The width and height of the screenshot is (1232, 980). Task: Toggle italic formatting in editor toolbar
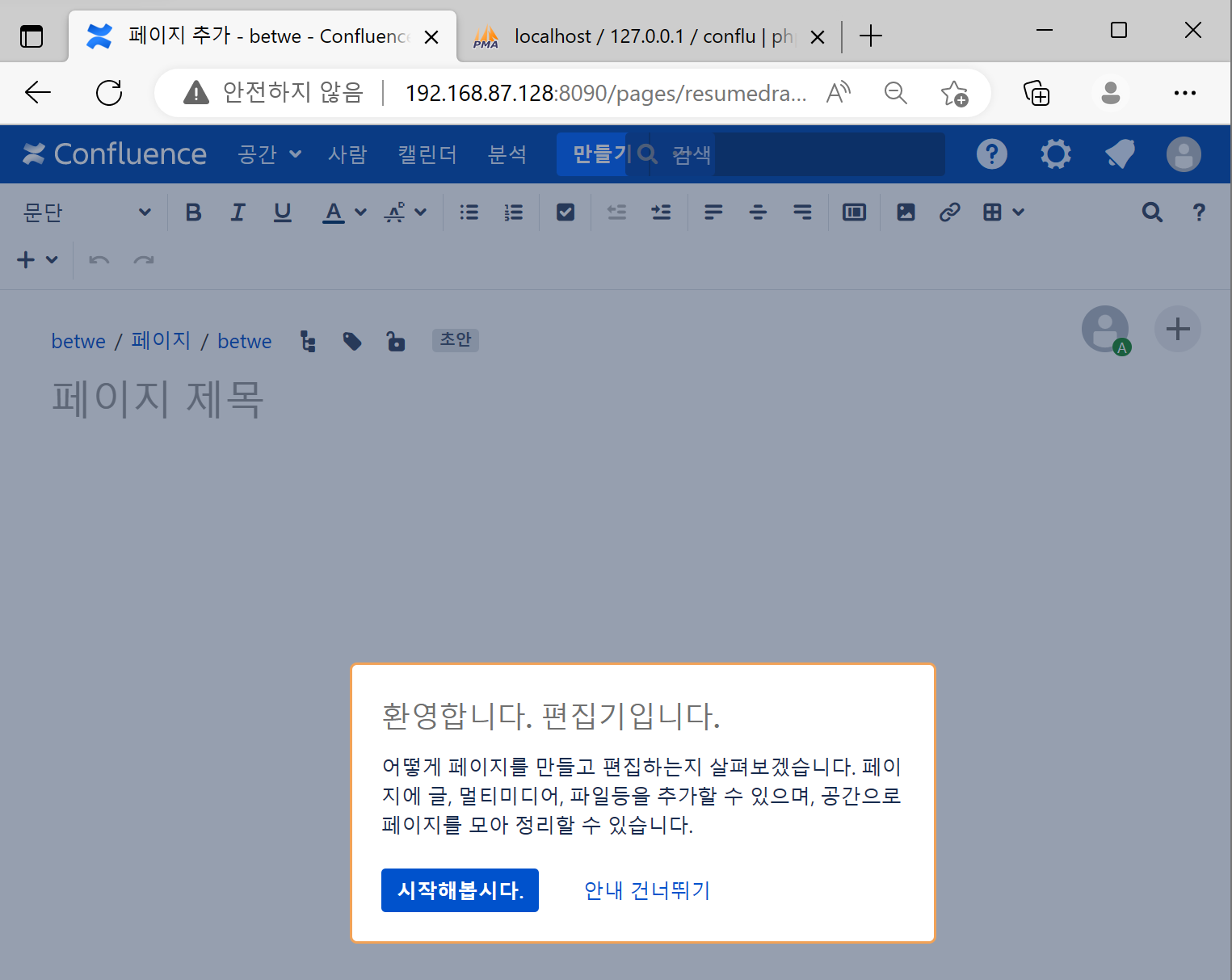point(238,212)
